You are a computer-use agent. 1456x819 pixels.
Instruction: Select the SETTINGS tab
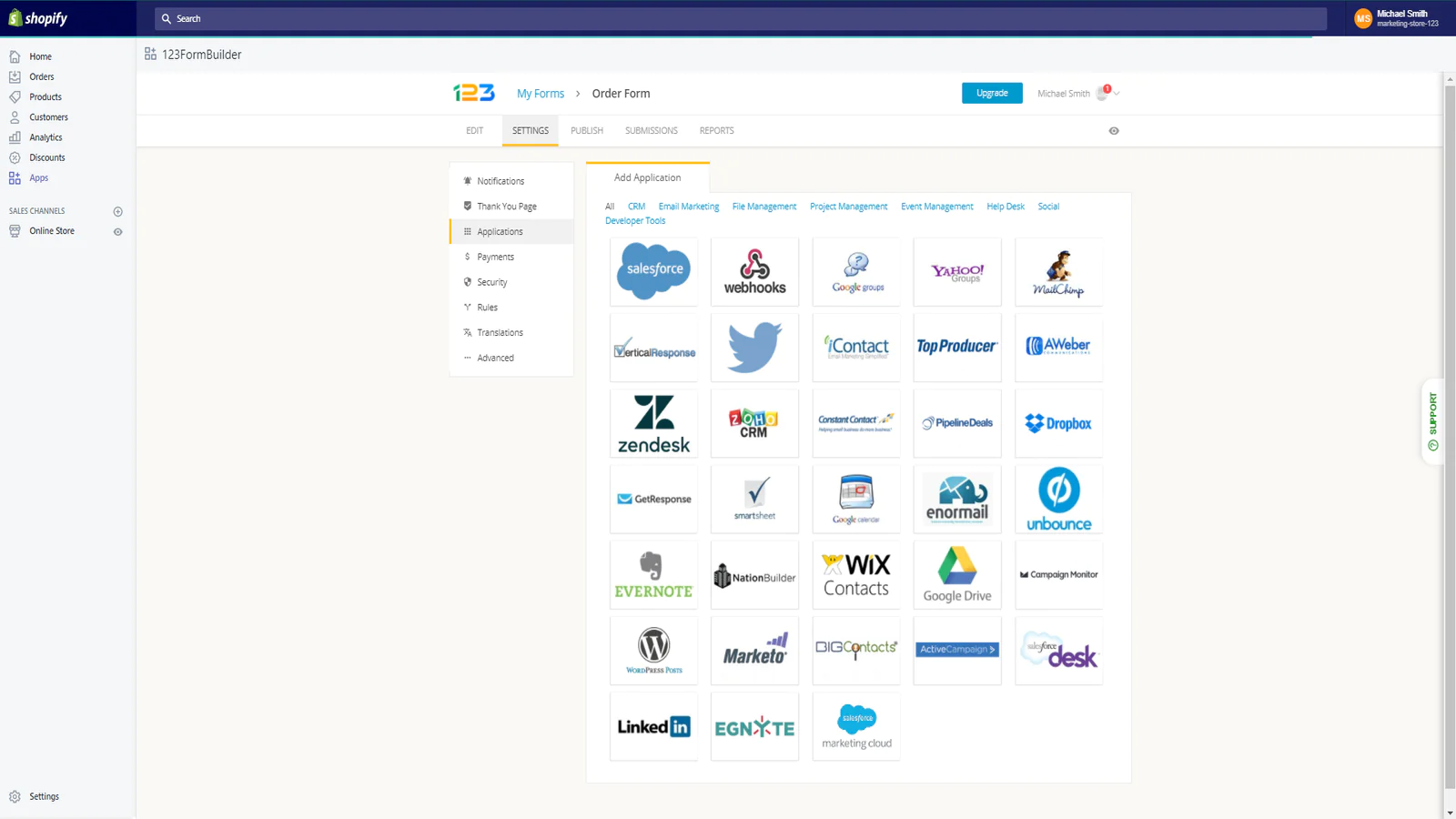531,131
